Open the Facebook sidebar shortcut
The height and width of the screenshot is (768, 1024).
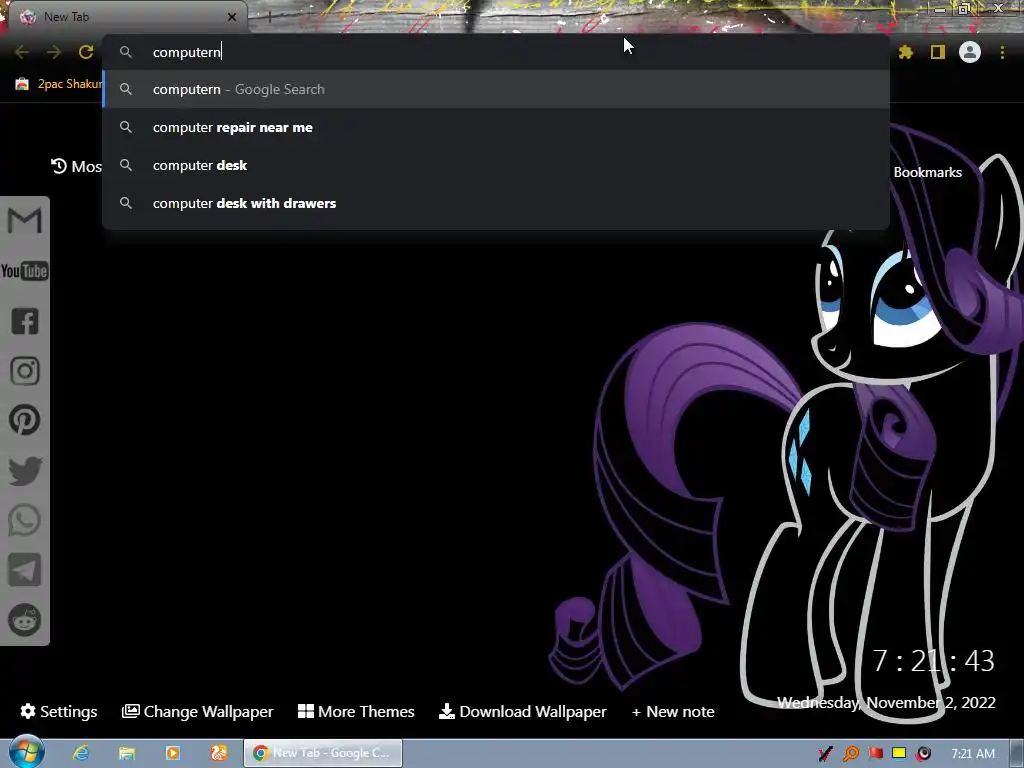pos(25,321)
